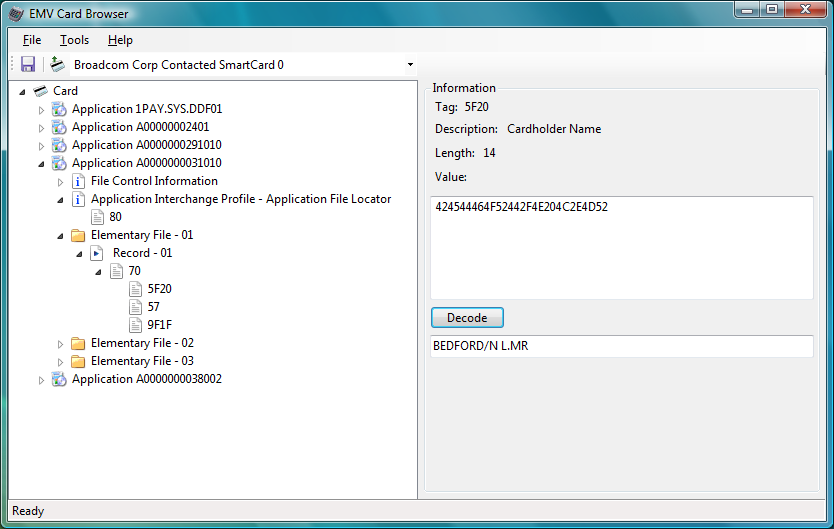834x529 pixels.
Task: Click the decoded BEDFORD/N L.MR field
Action: 622,346
